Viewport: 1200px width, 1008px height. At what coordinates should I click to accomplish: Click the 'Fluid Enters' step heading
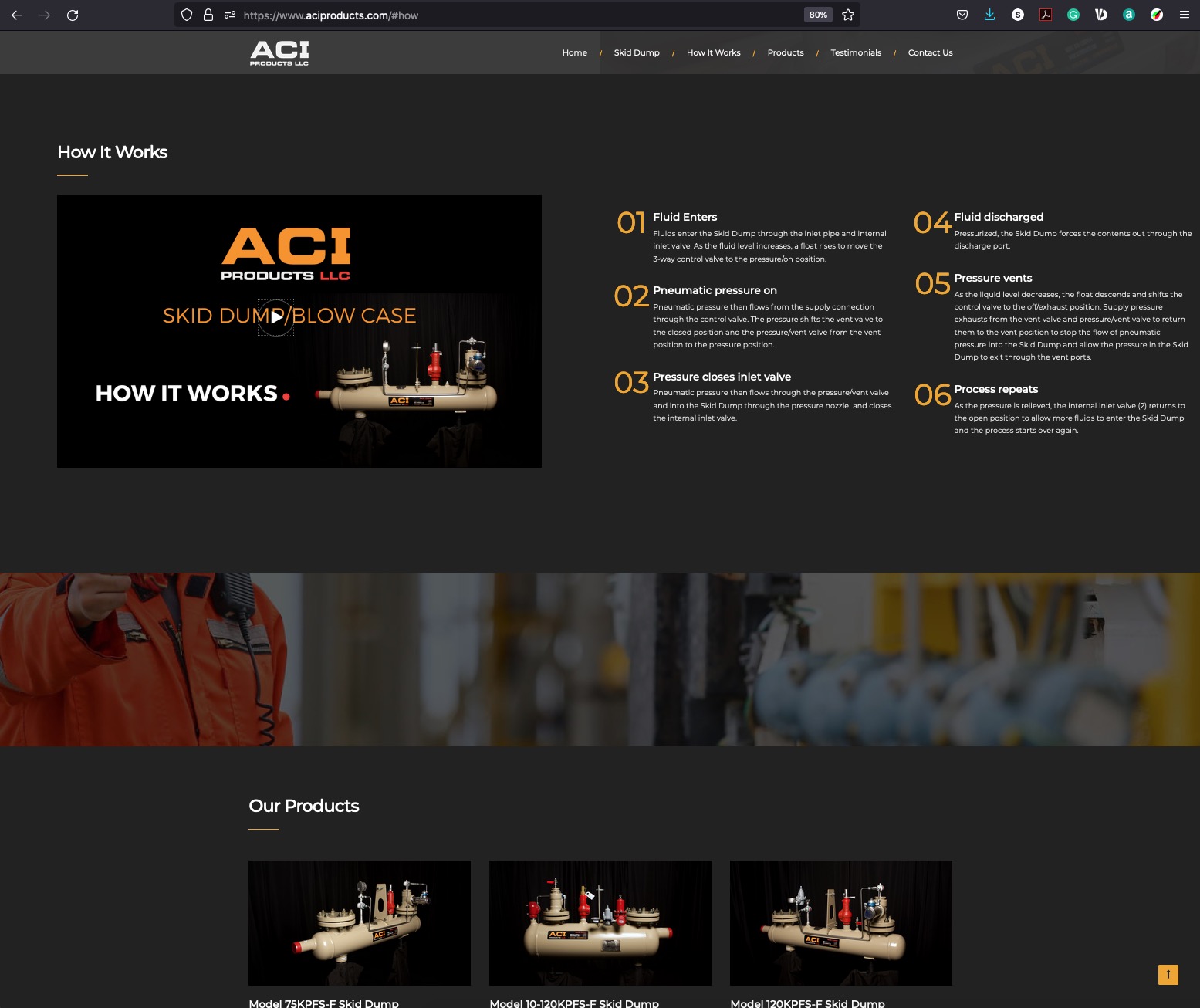coord(685,217)
